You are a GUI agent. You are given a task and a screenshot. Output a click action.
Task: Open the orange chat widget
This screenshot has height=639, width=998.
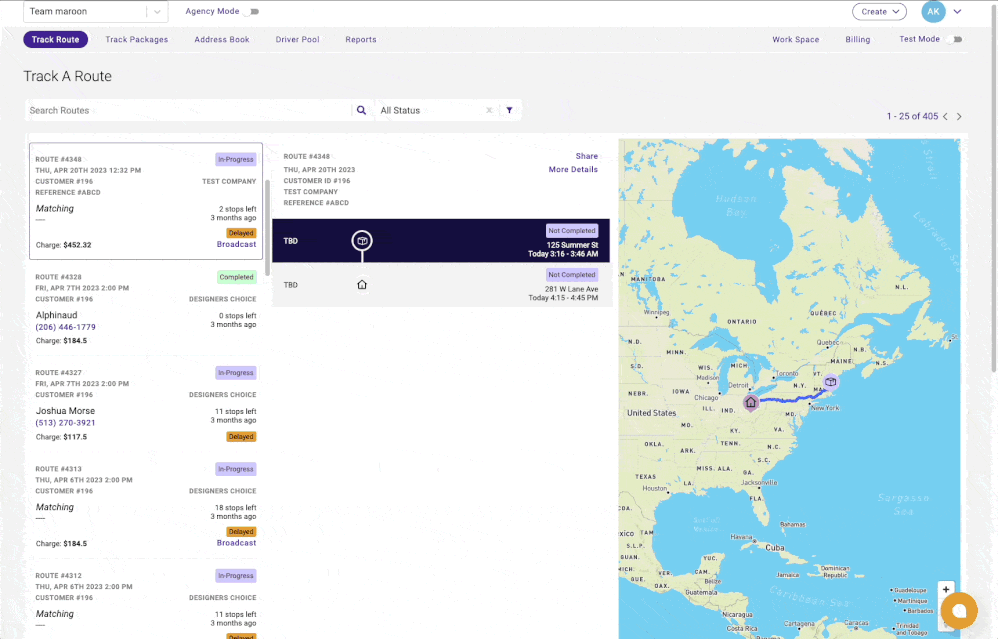tap(959, 611)
